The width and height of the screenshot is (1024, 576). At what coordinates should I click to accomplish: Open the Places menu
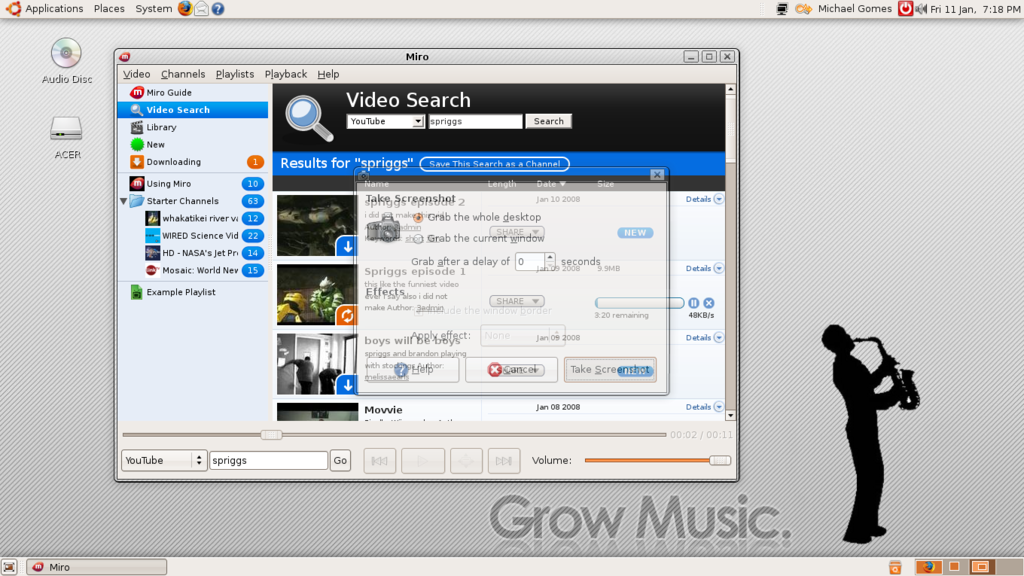point(109,8)
